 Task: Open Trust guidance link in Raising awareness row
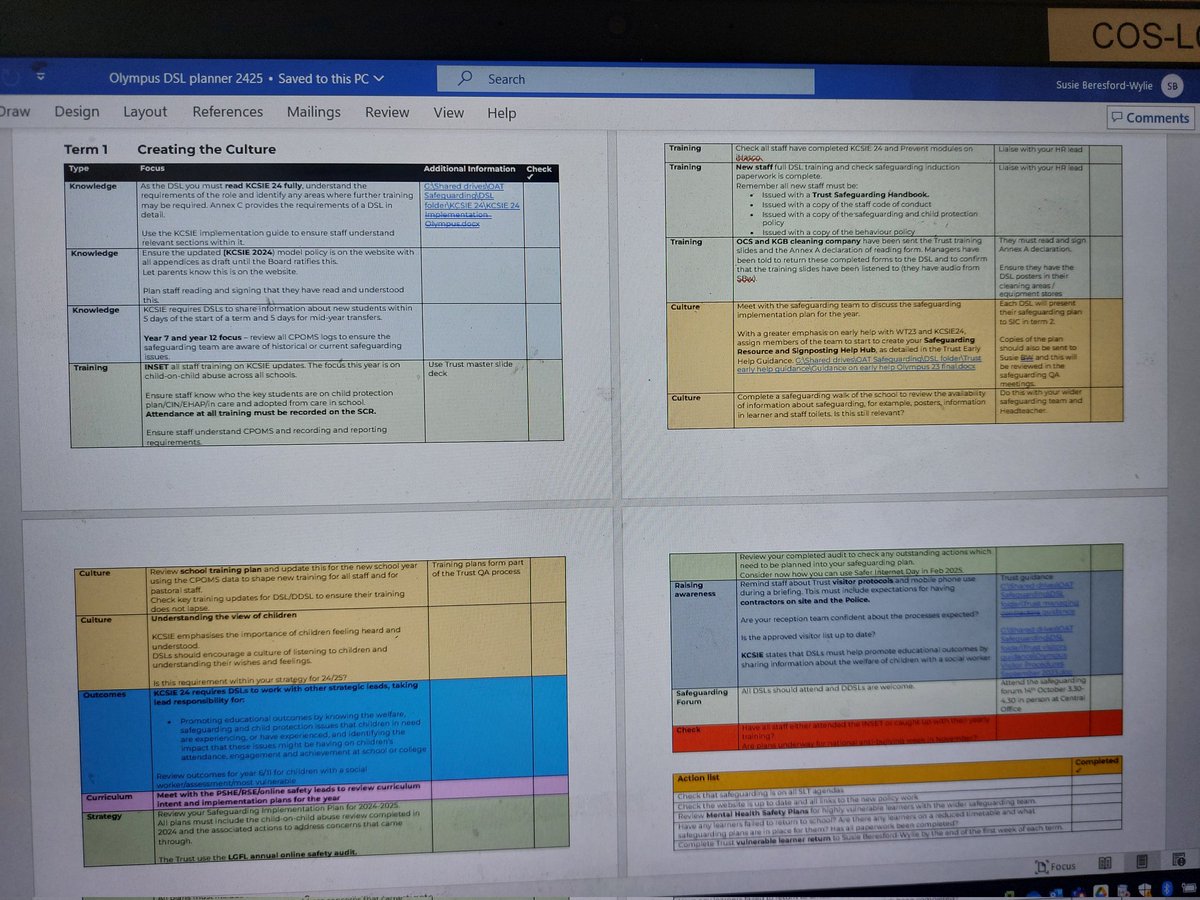click(1042, 601)
